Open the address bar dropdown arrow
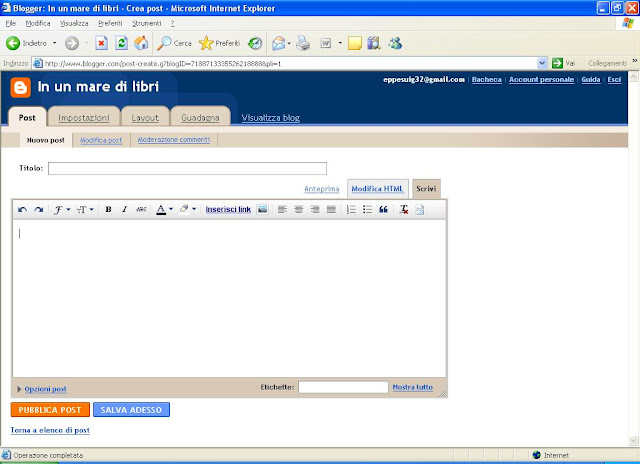Image resolution: width=640 pixels, height=464 pixels. [542, 63]
